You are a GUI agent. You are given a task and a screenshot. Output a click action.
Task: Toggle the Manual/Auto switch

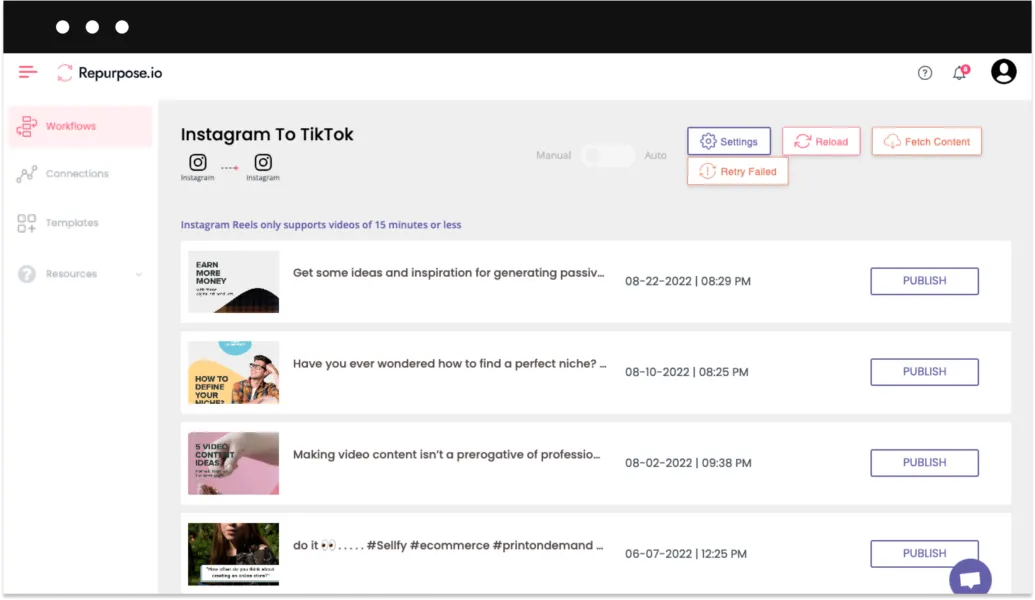pos(607,156)
